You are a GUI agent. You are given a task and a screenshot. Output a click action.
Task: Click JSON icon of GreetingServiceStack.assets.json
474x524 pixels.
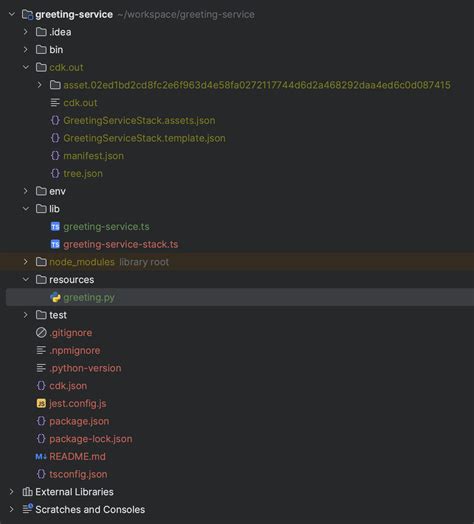[x=55, y=120]
